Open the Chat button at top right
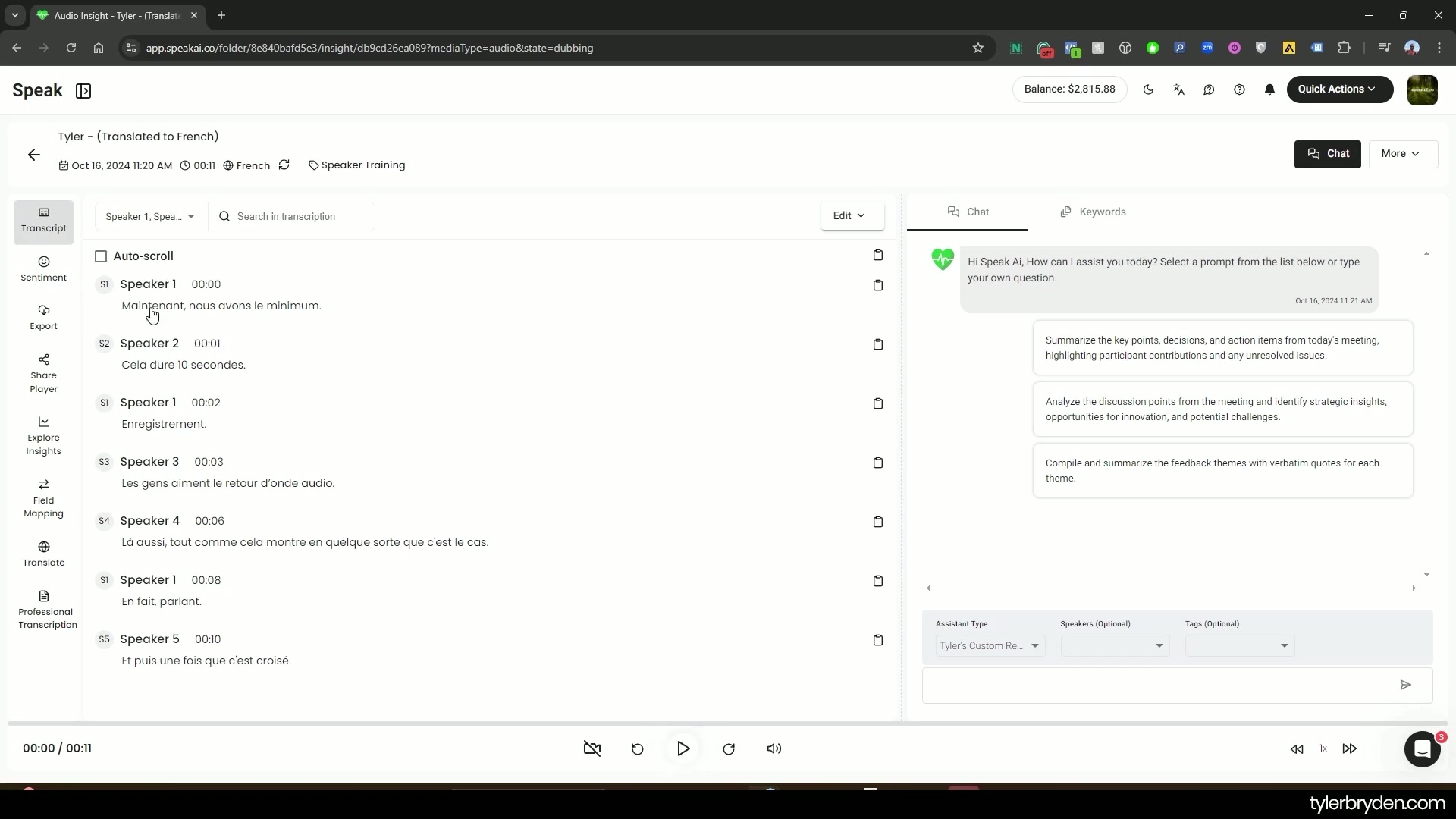 click(x=1327, y=154)
